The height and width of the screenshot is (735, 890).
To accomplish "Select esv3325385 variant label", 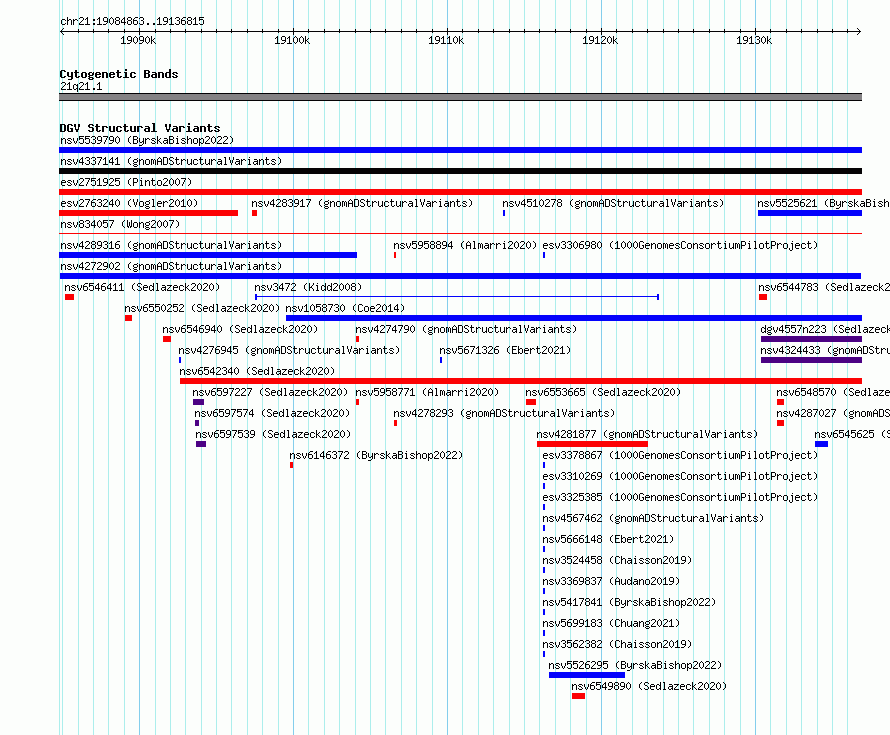I will [x=680, y=497].
